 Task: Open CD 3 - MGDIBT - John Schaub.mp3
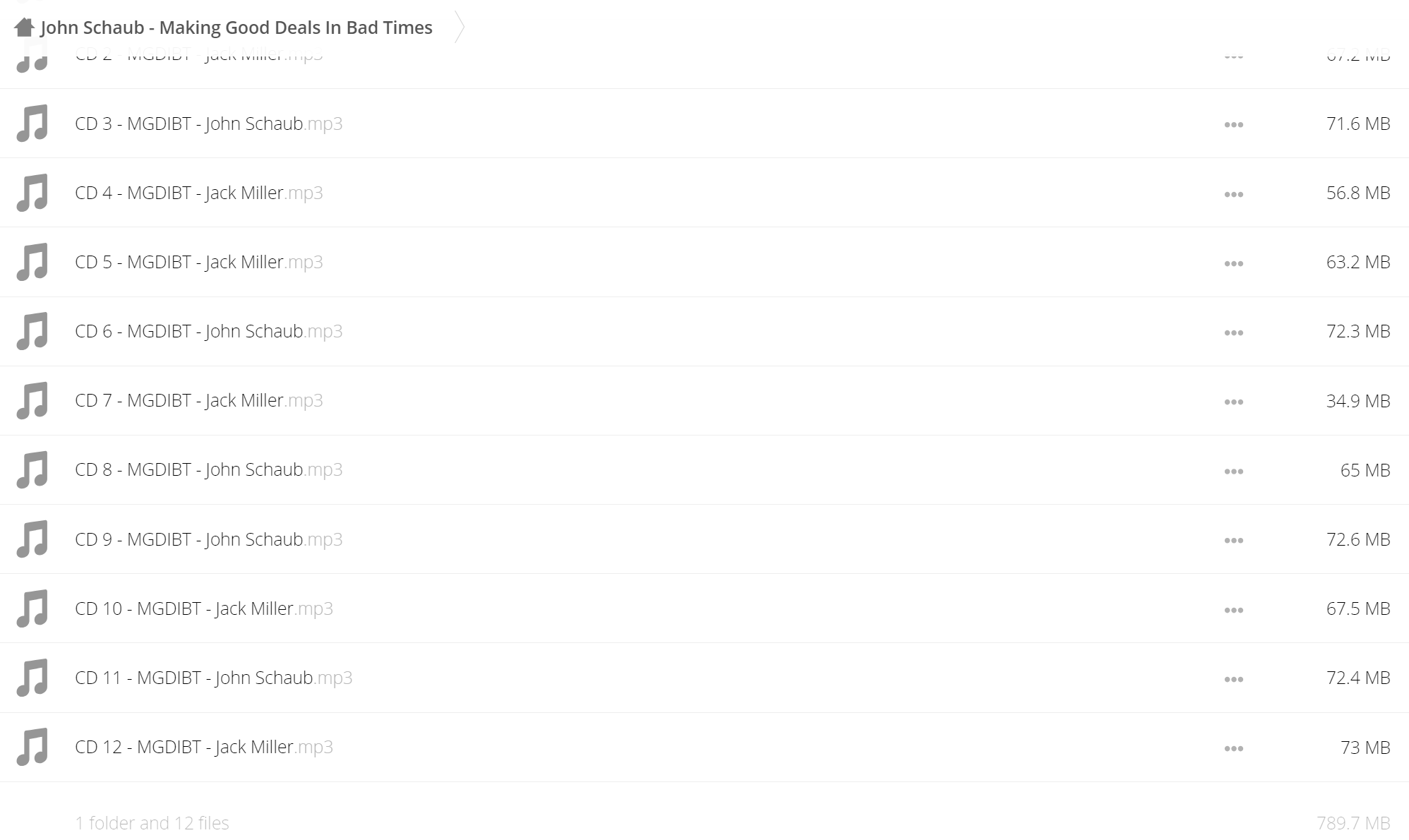click(x=209, y=124)
